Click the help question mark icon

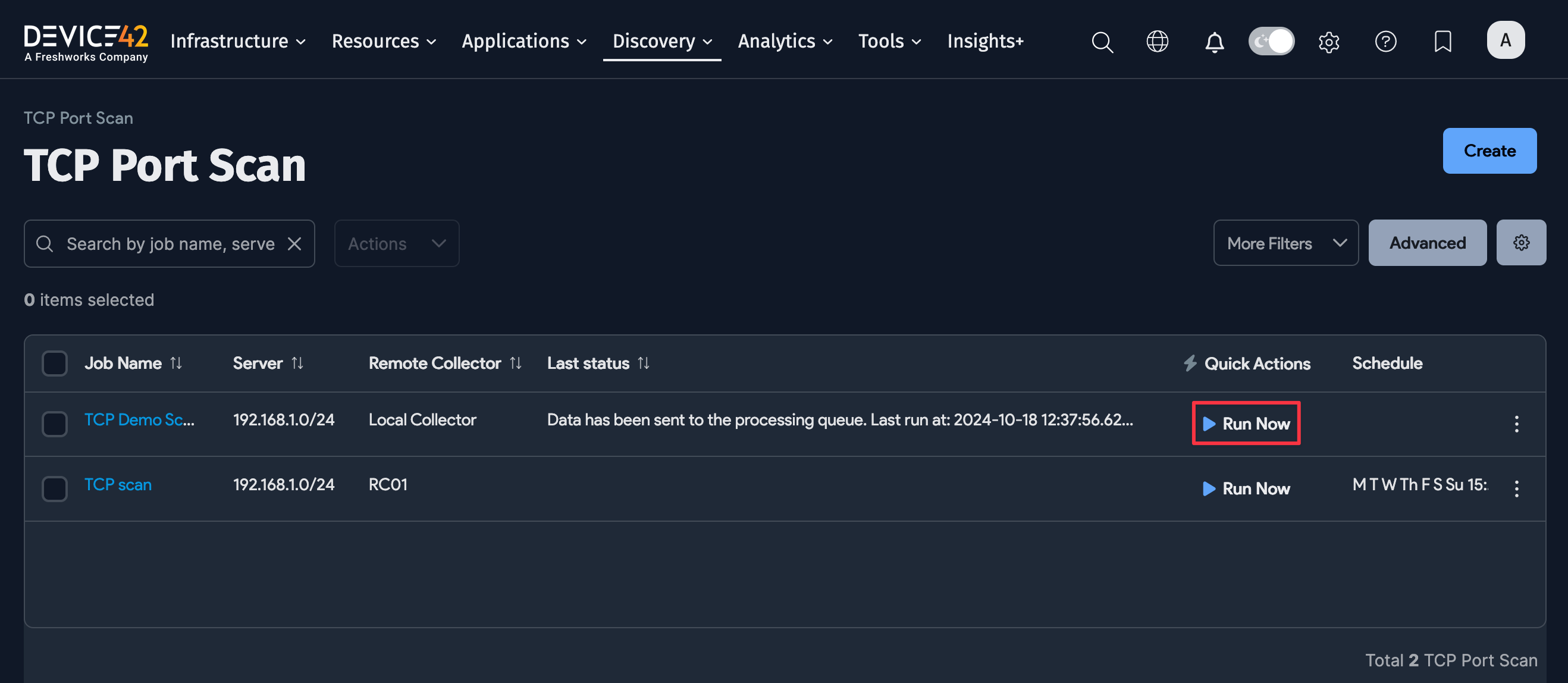pyautogui.click(x=1385, y=42)
